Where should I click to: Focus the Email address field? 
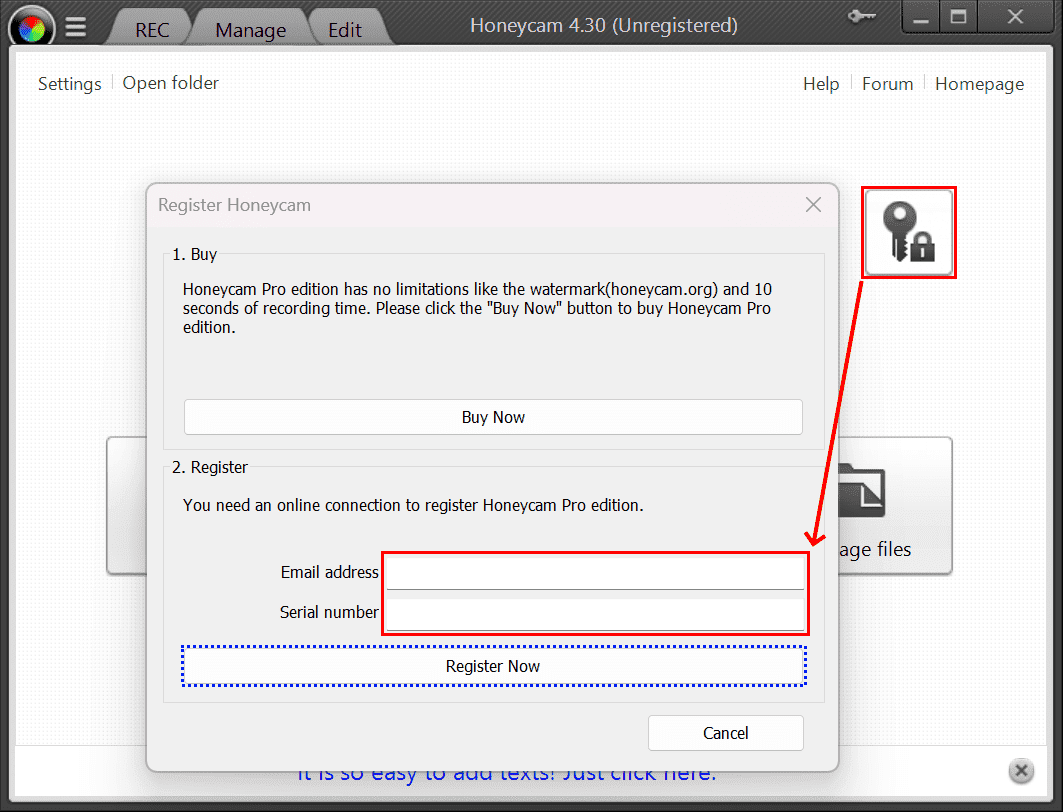click(x=595, y=573)
